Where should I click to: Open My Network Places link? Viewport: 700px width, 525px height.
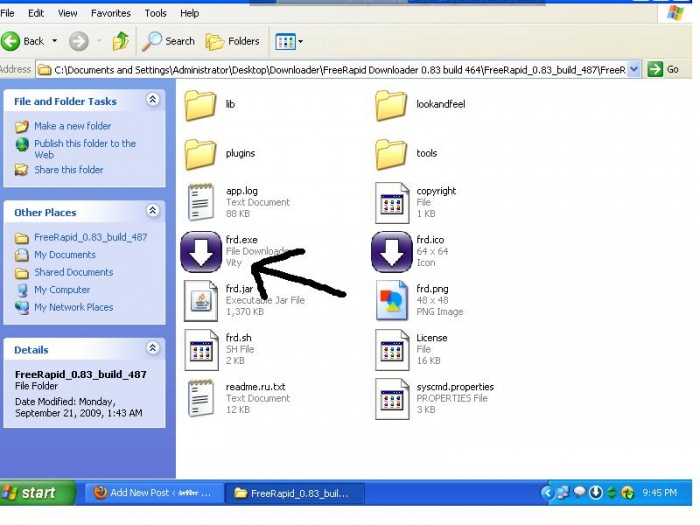coord(74,307)
